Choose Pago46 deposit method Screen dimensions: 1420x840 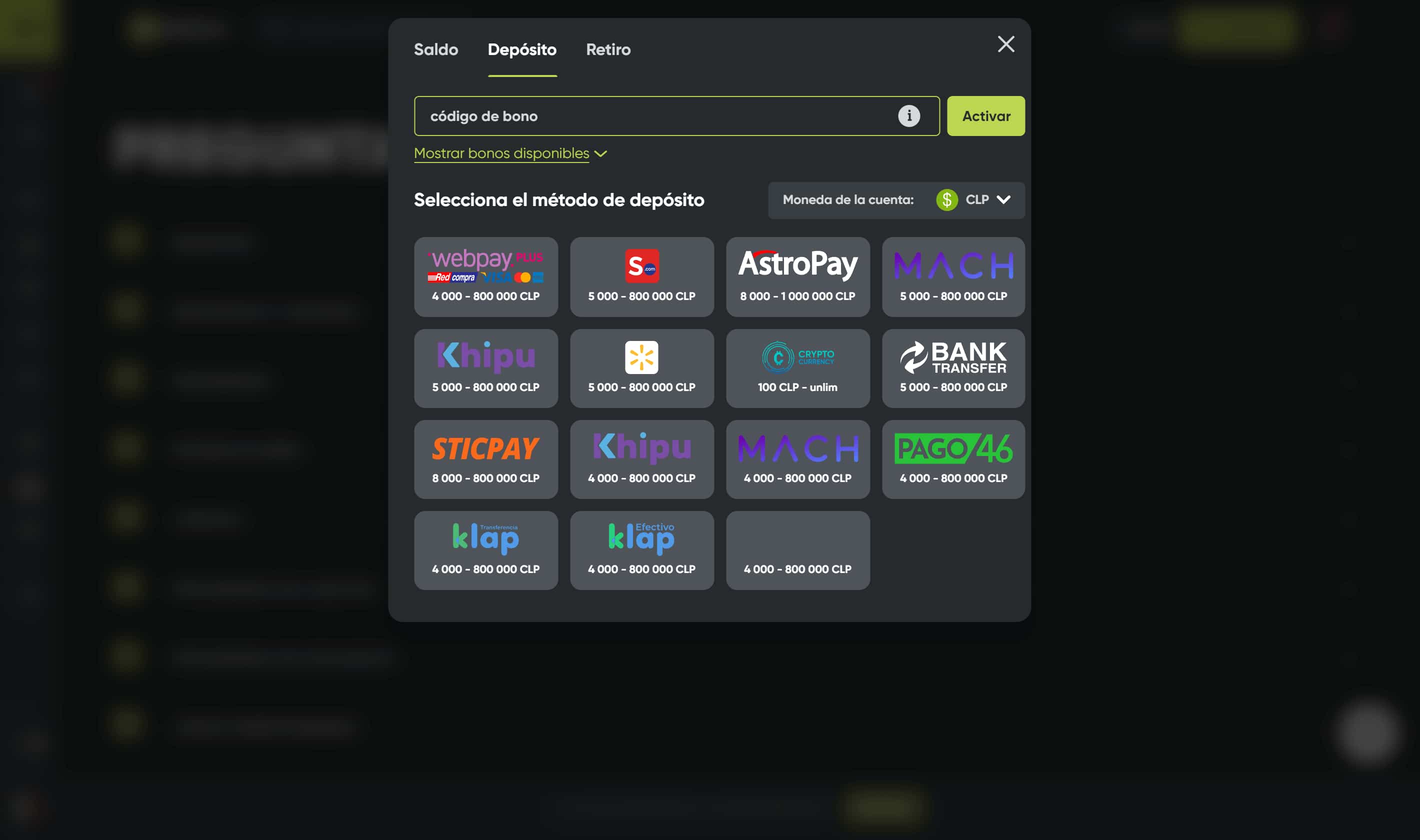953,459
